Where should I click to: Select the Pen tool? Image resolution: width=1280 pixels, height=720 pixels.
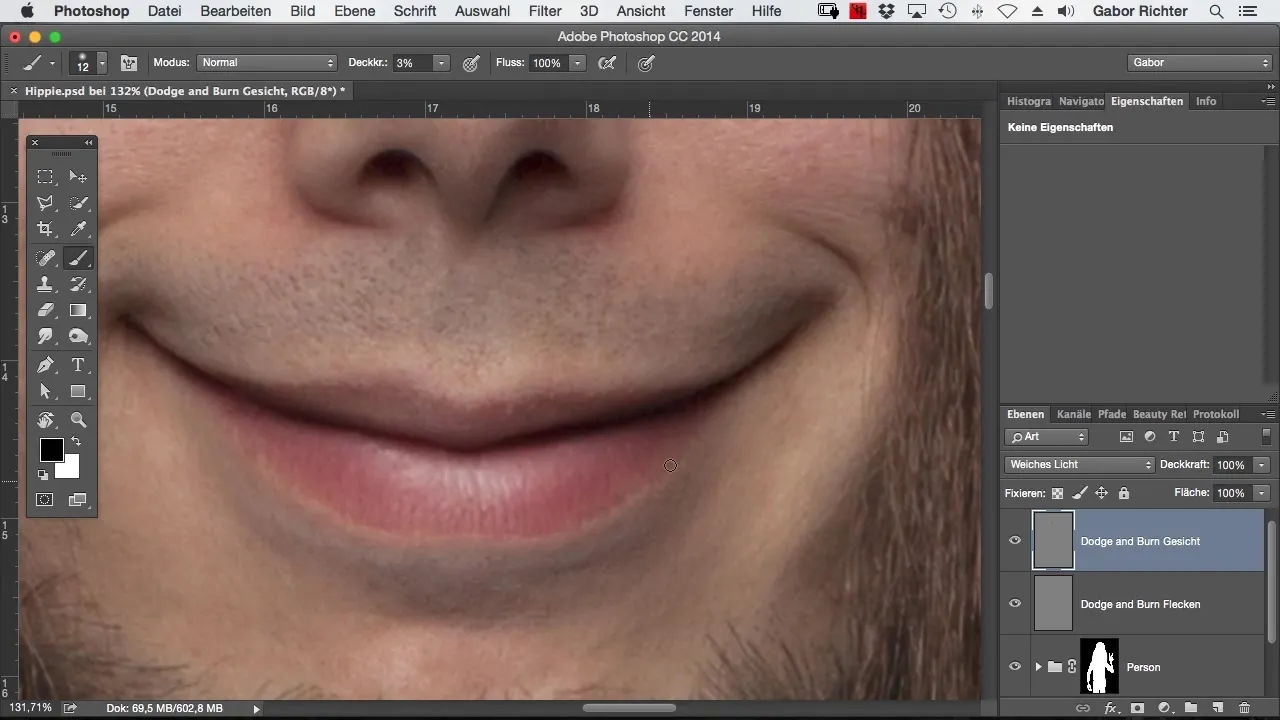tap(46, 365)
